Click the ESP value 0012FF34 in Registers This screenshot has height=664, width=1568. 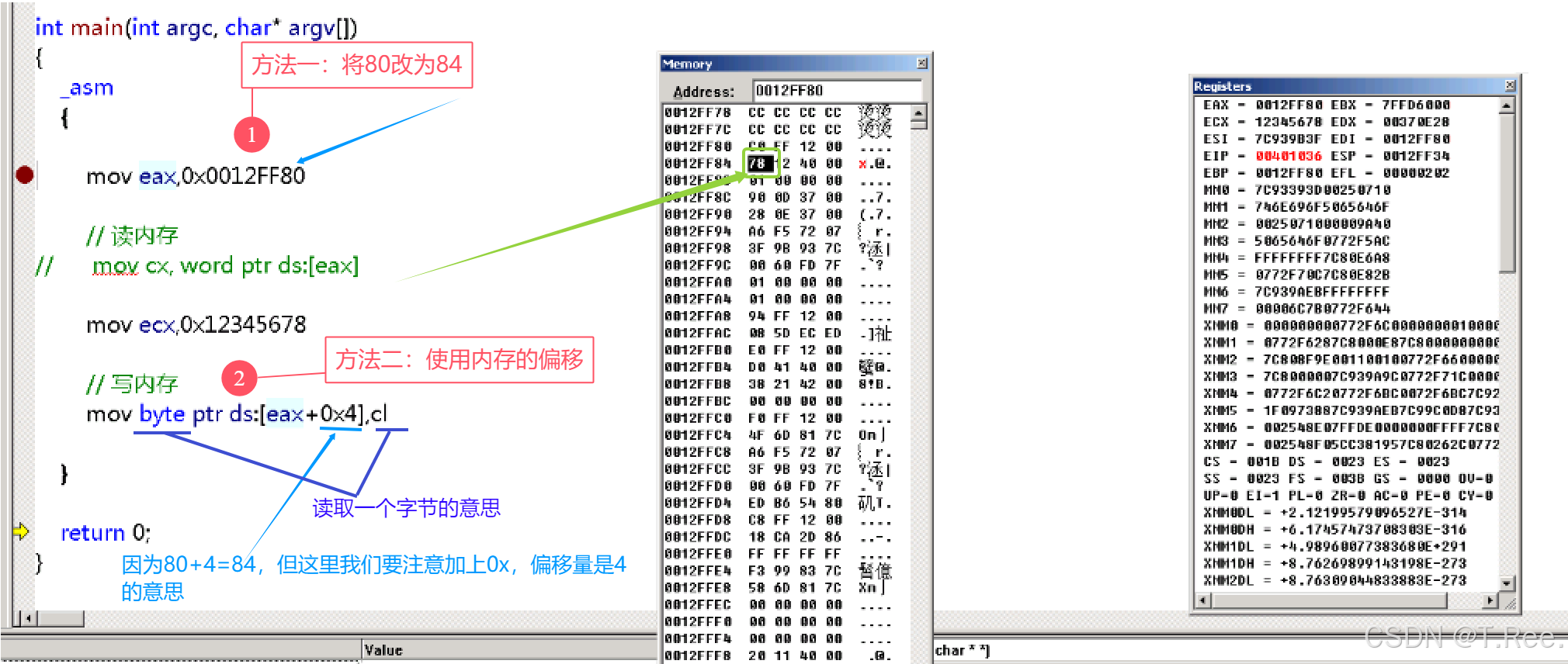(x=1416, y=156)
